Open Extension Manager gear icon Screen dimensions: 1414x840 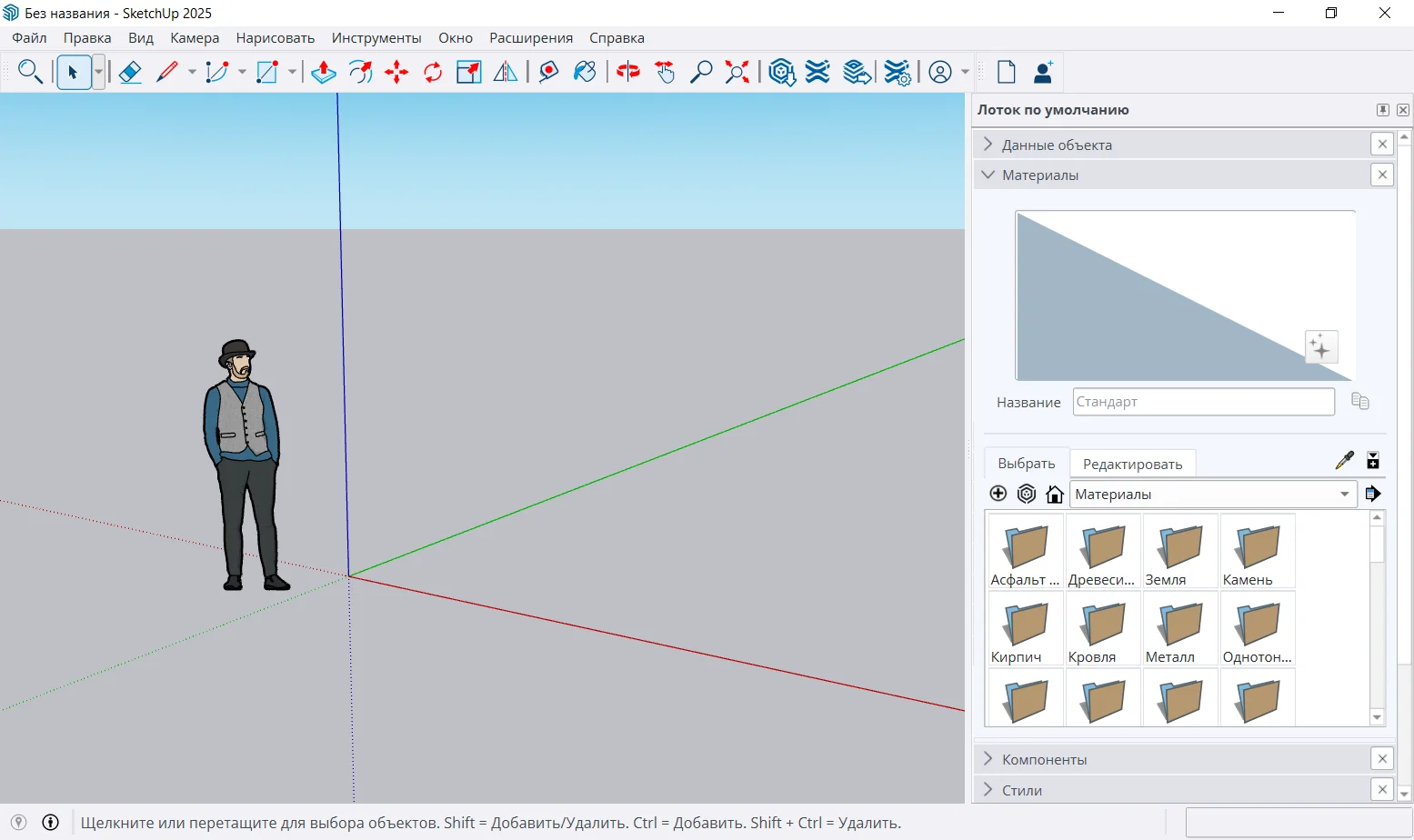pos(898,73)
